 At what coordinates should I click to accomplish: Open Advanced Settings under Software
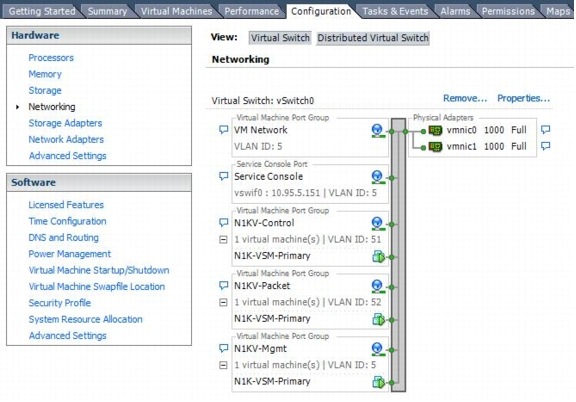tap(68, 335)
